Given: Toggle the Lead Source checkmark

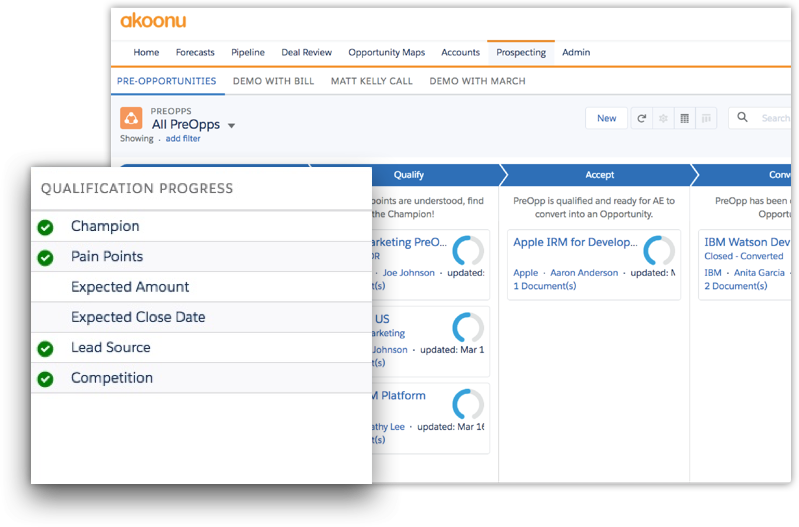Looking at the screenshot, I should [45, 349].
